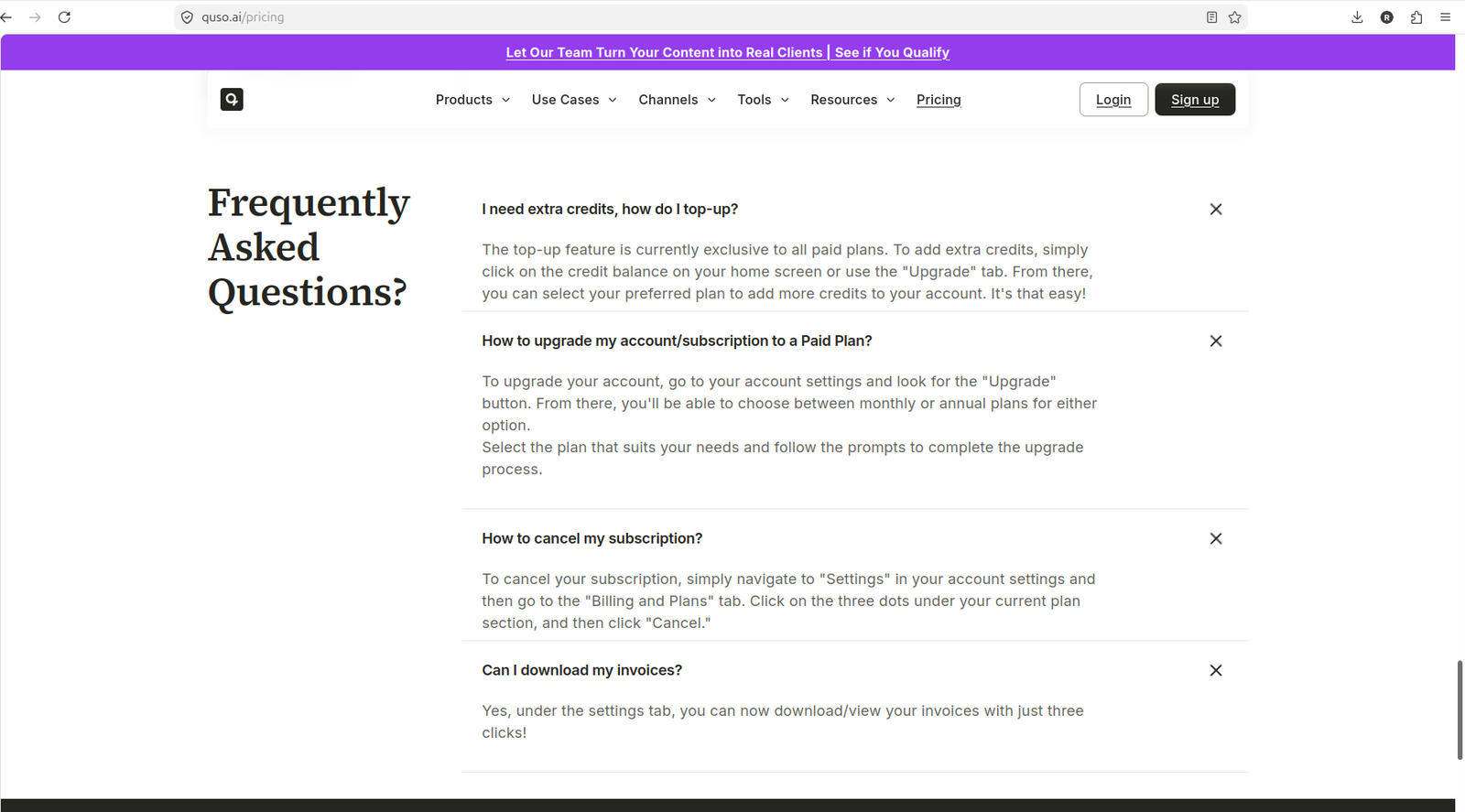
Task: Click answer text starting 'To upgrade your account'
Action: click(789, 425)
